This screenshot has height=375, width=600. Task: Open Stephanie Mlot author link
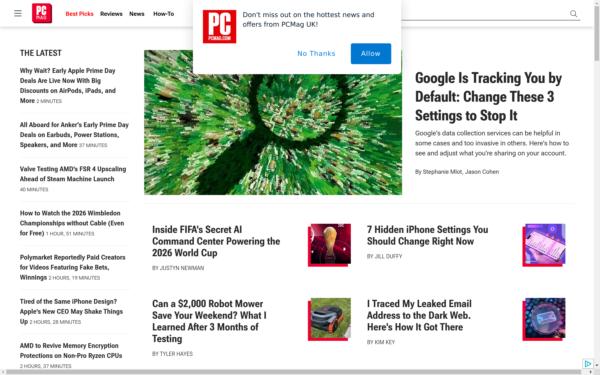(442, 172)
